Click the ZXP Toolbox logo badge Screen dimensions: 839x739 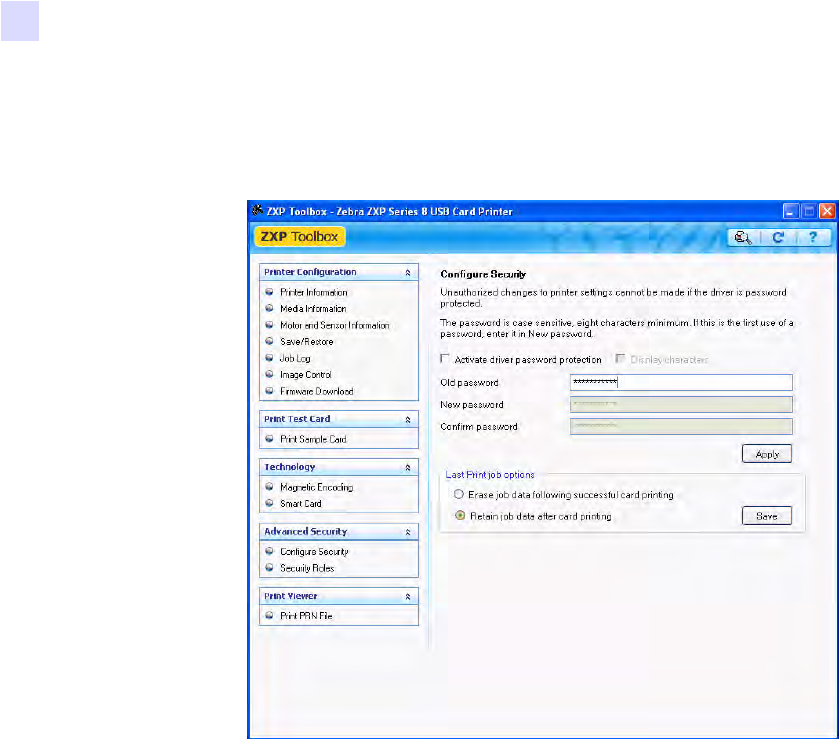coord(300,237)
